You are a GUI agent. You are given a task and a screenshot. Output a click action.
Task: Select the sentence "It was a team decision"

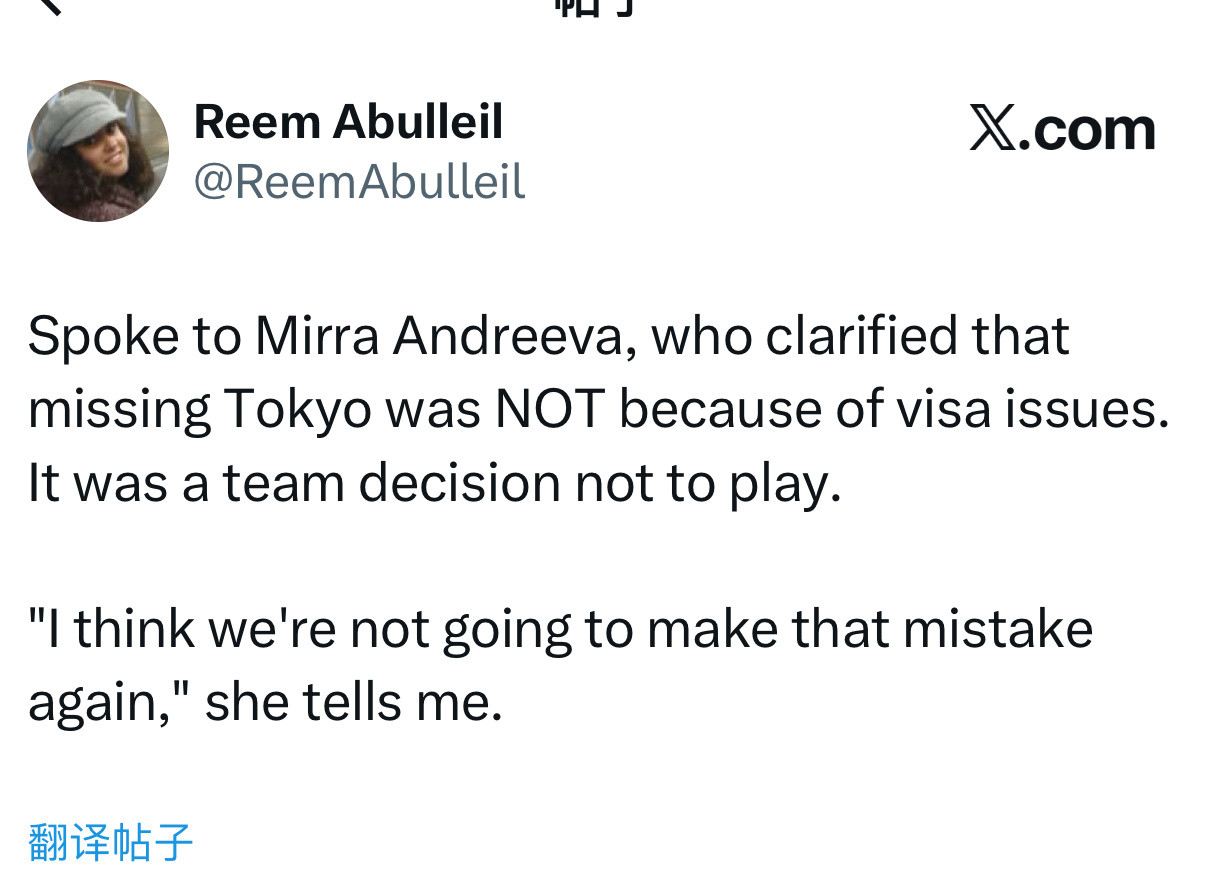pyautogui.click(x=295, y=484)
